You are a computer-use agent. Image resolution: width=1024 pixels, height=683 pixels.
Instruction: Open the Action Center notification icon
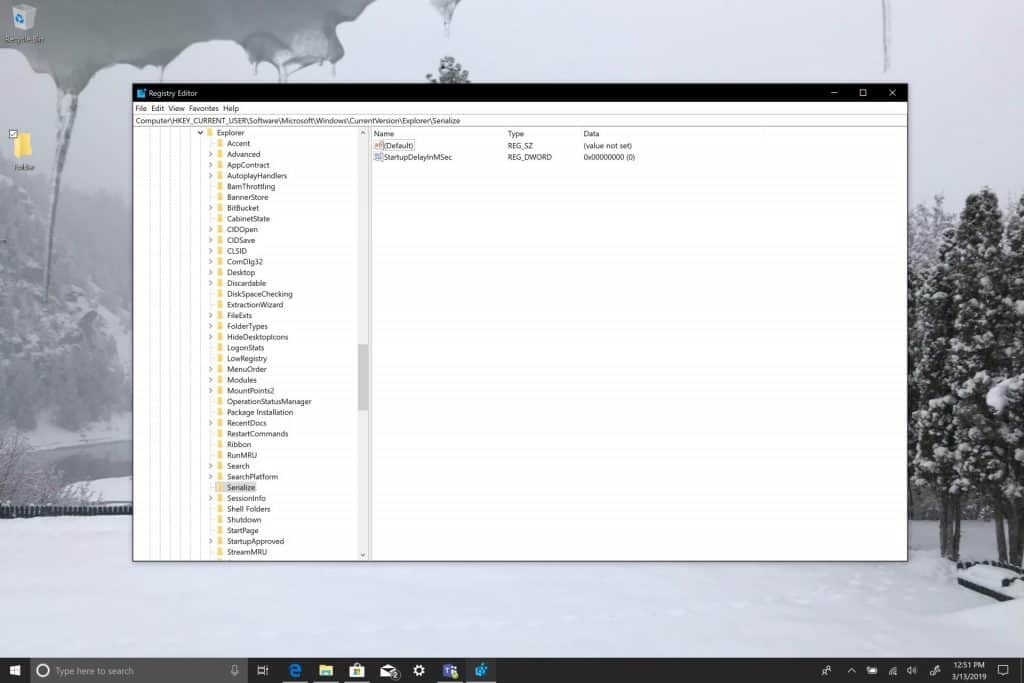click(1003, 670)
